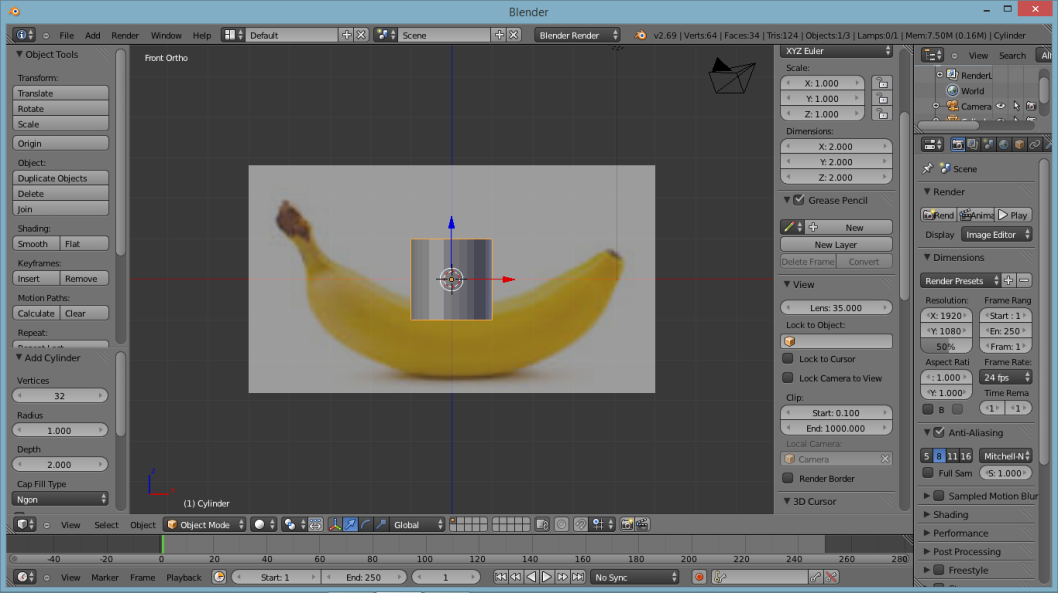Open the Object Mode dropdown
This screenshot has width=1058, height=593.
[x=205, y=524]
